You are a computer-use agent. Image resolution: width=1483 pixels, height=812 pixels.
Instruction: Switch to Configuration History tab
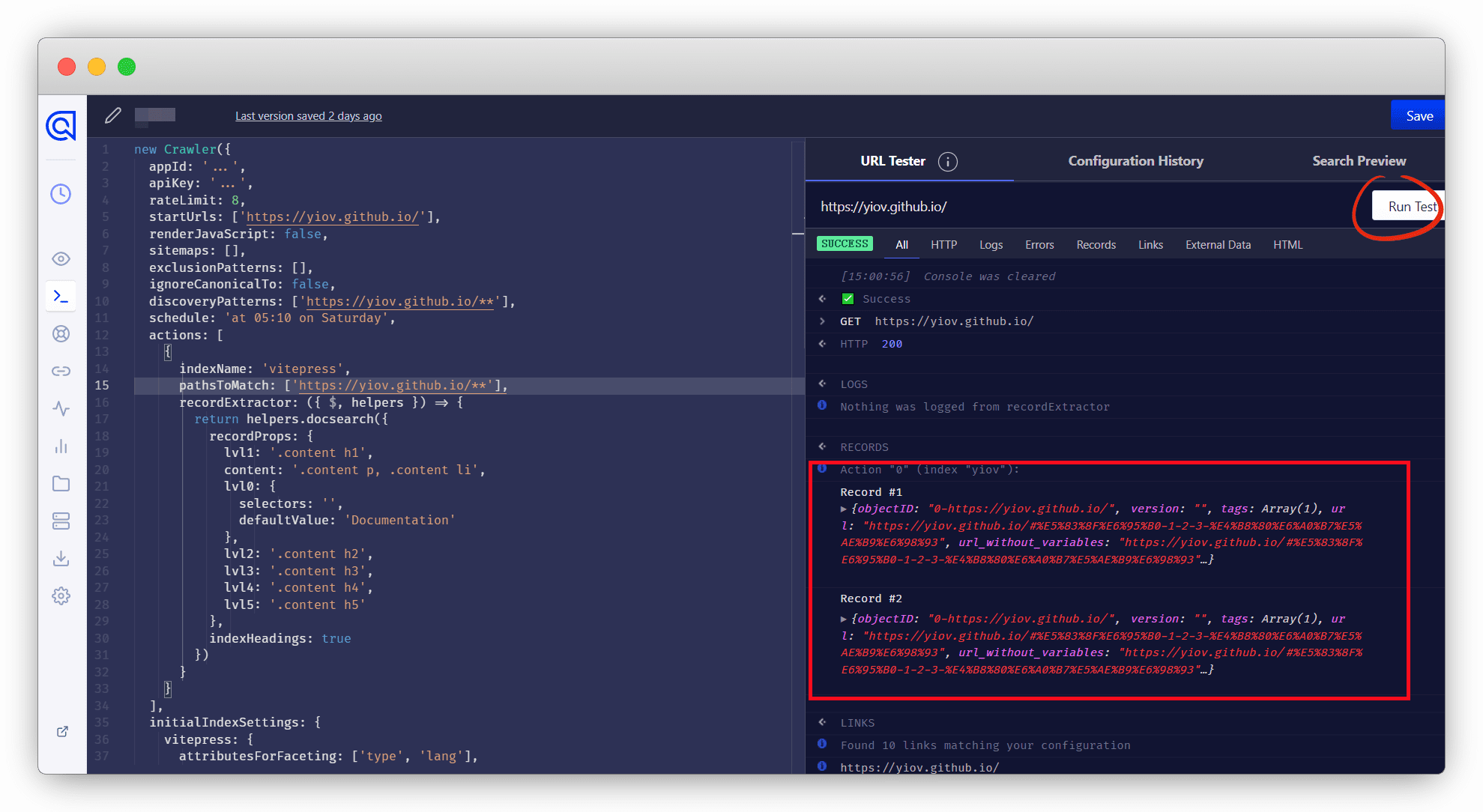coord(1135,161)
